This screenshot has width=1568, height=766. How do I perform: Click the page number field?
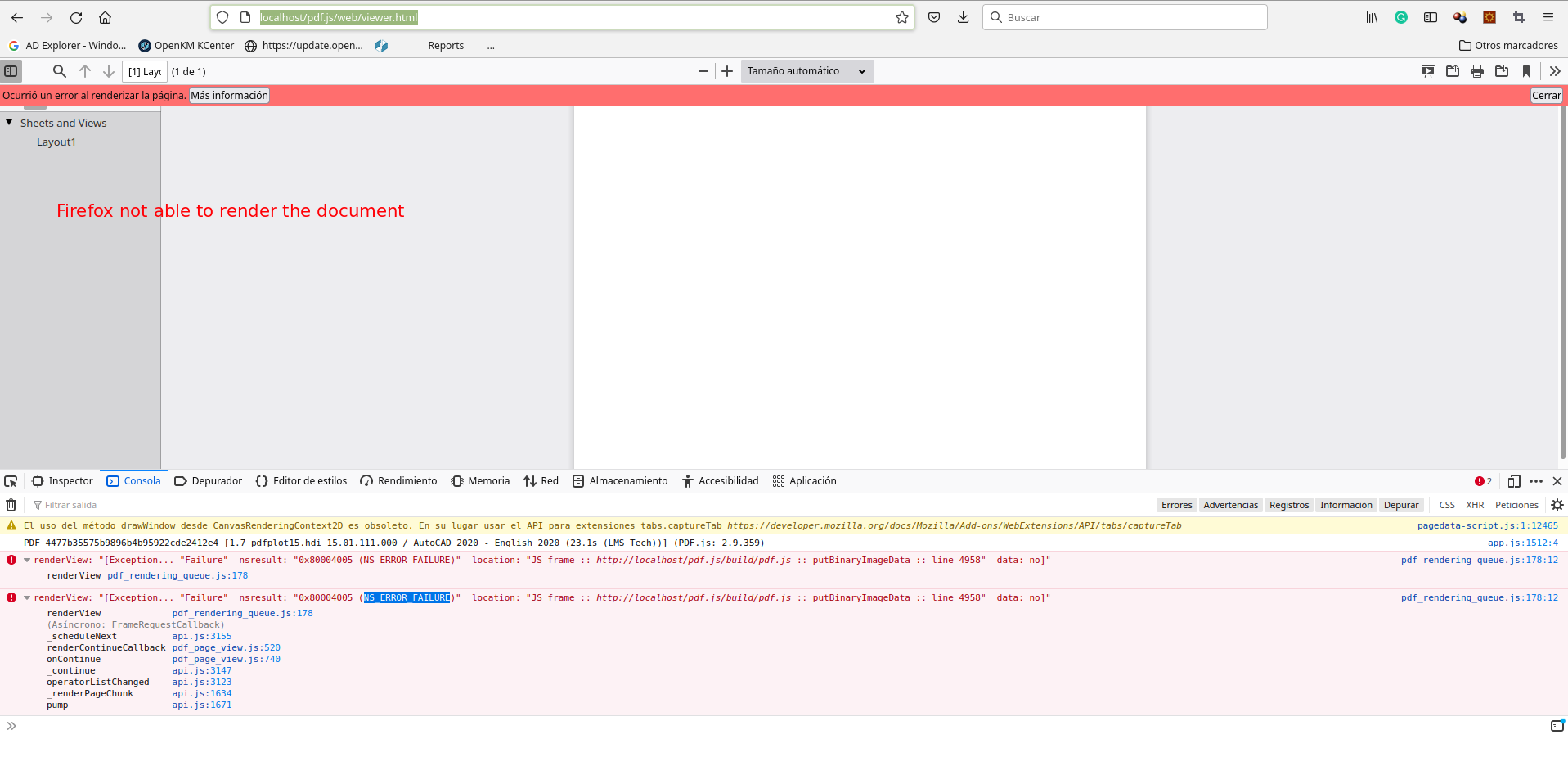[x=145, y=71]
